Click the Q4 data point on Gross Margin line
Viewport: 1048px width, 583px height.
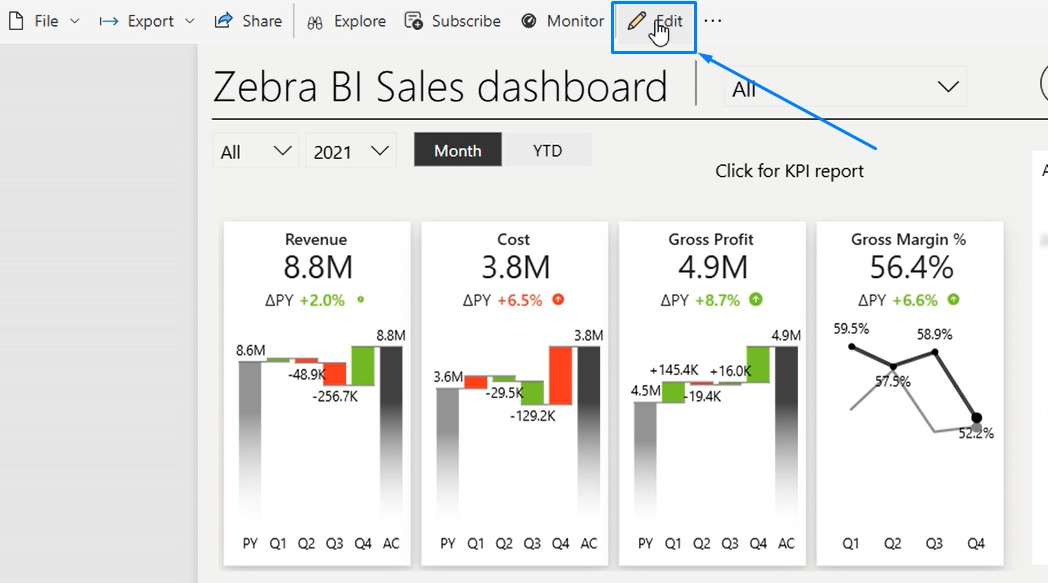(x=976, y=418)
